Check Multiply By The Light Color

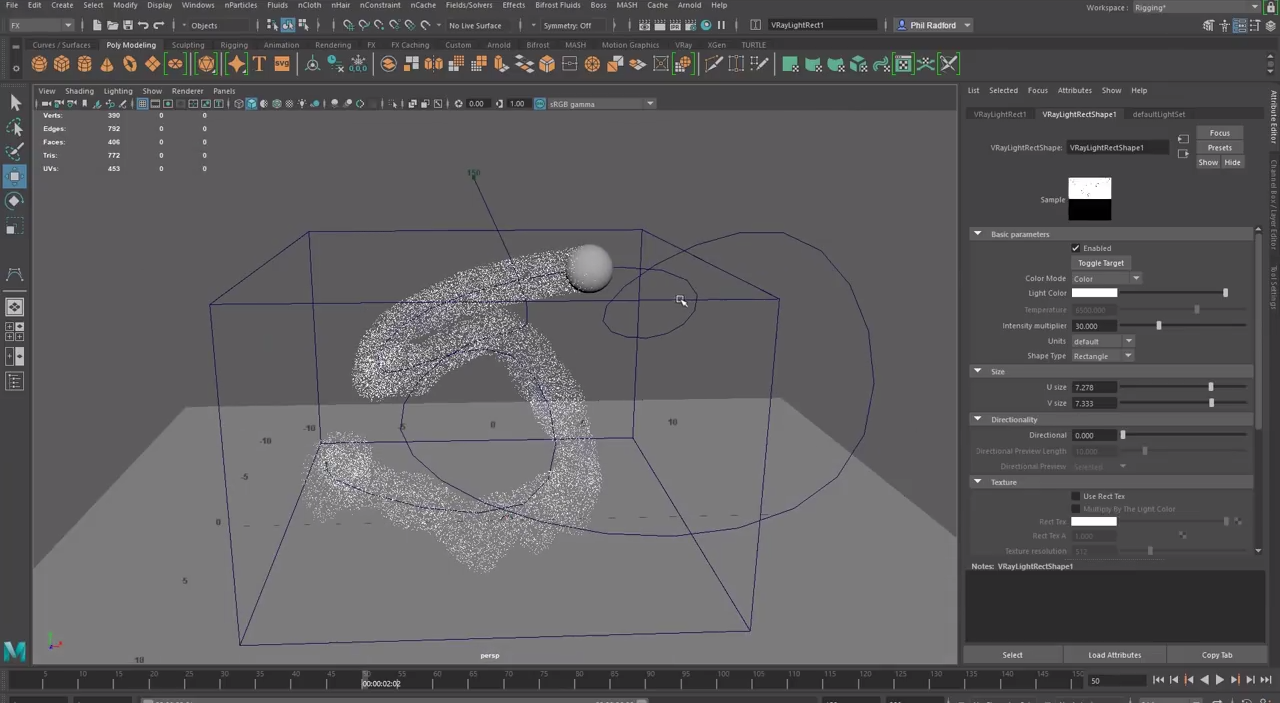click(x=1076, y=509)
